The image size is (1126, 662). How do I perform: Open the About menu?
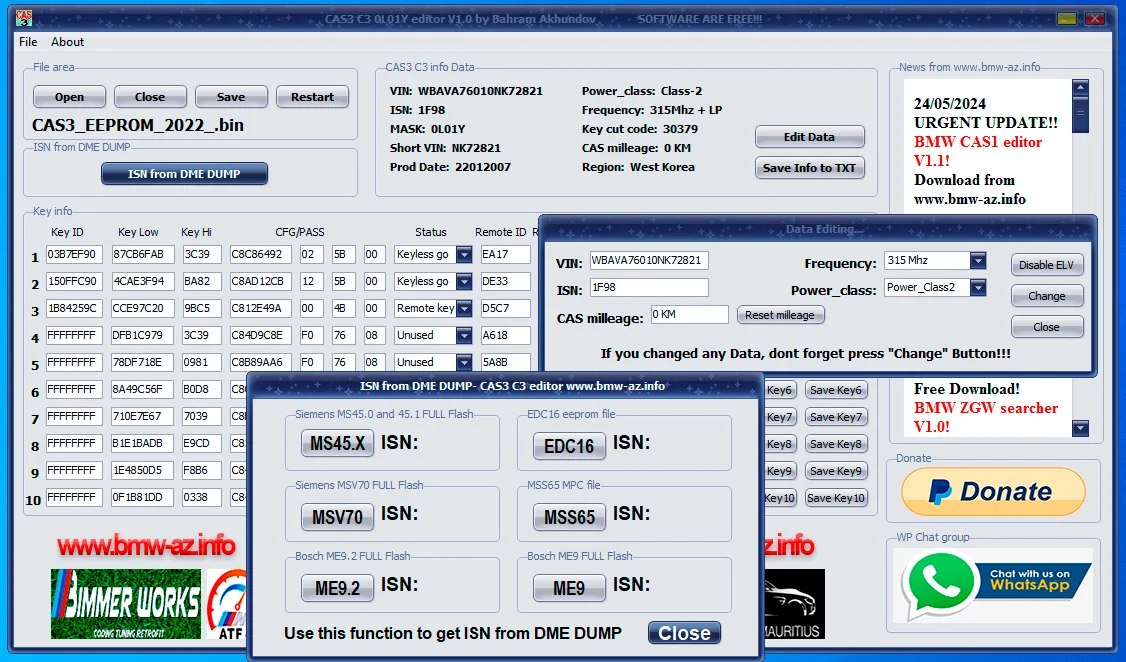(68, 42)
